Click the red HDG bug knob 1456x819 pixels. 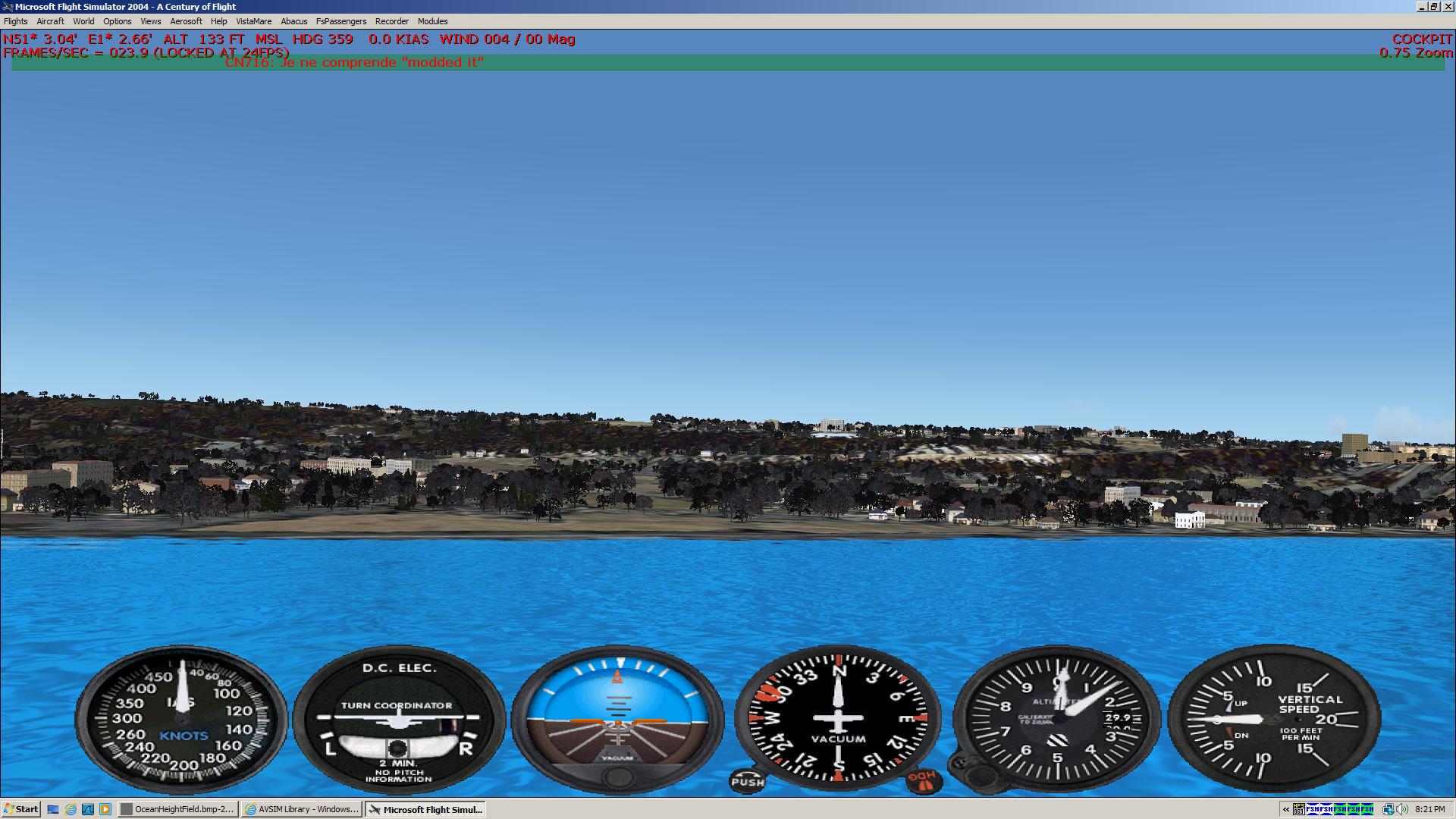click(x=924, y=780)
